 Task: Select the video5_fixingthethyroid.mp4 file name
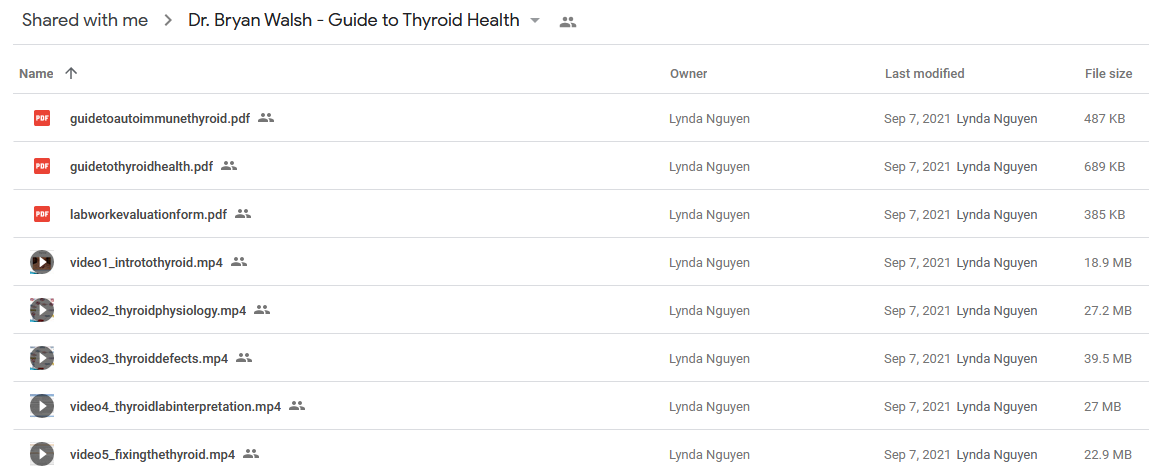(x=152, y=454)
